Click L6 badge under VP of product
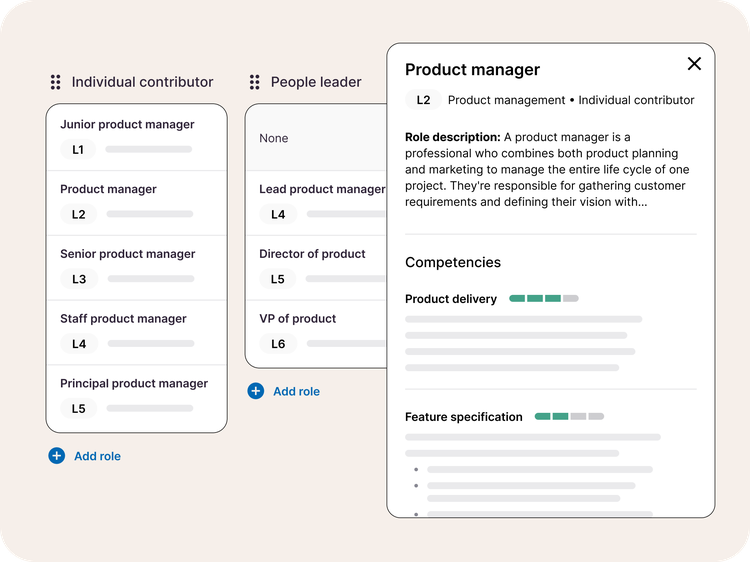Screen dimensions: 750x562 [277, 344]
